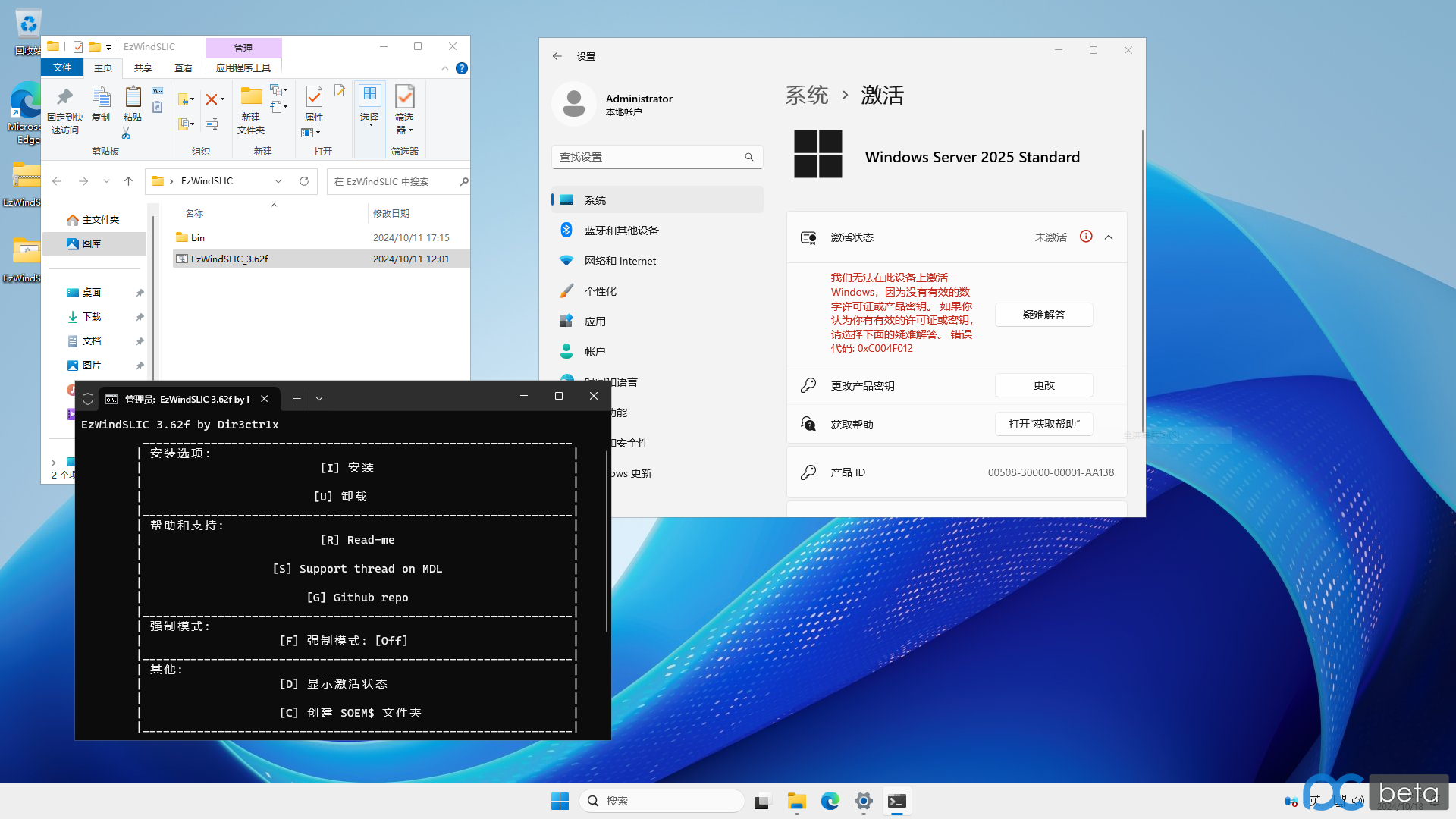Click the 疑难解答 button
The width and height of the screenshot is (1456, 819).
(x=1043, y=315)
